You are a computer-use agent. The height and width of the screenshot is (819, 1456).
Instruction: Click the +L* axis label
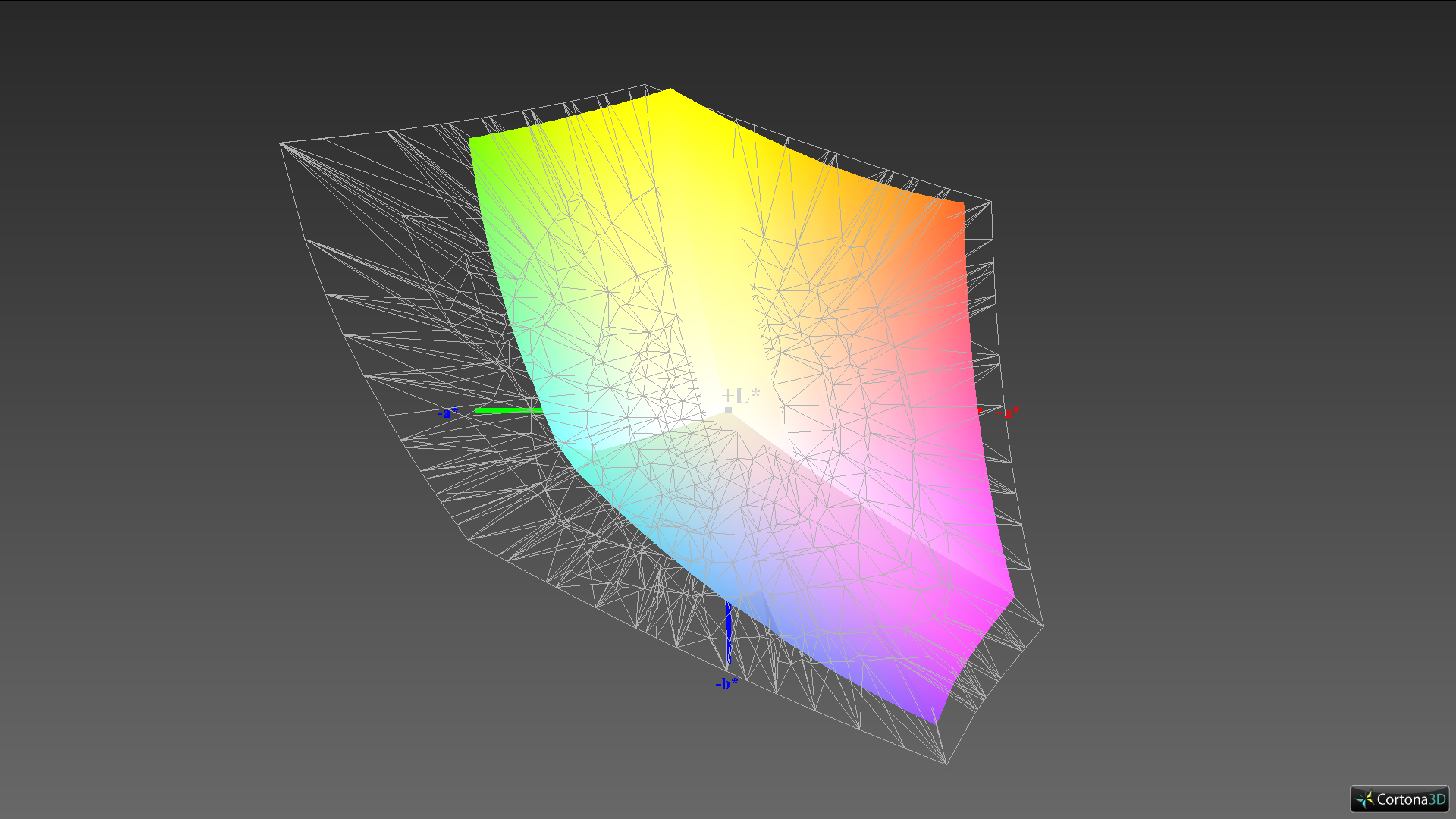pos(741,395)
